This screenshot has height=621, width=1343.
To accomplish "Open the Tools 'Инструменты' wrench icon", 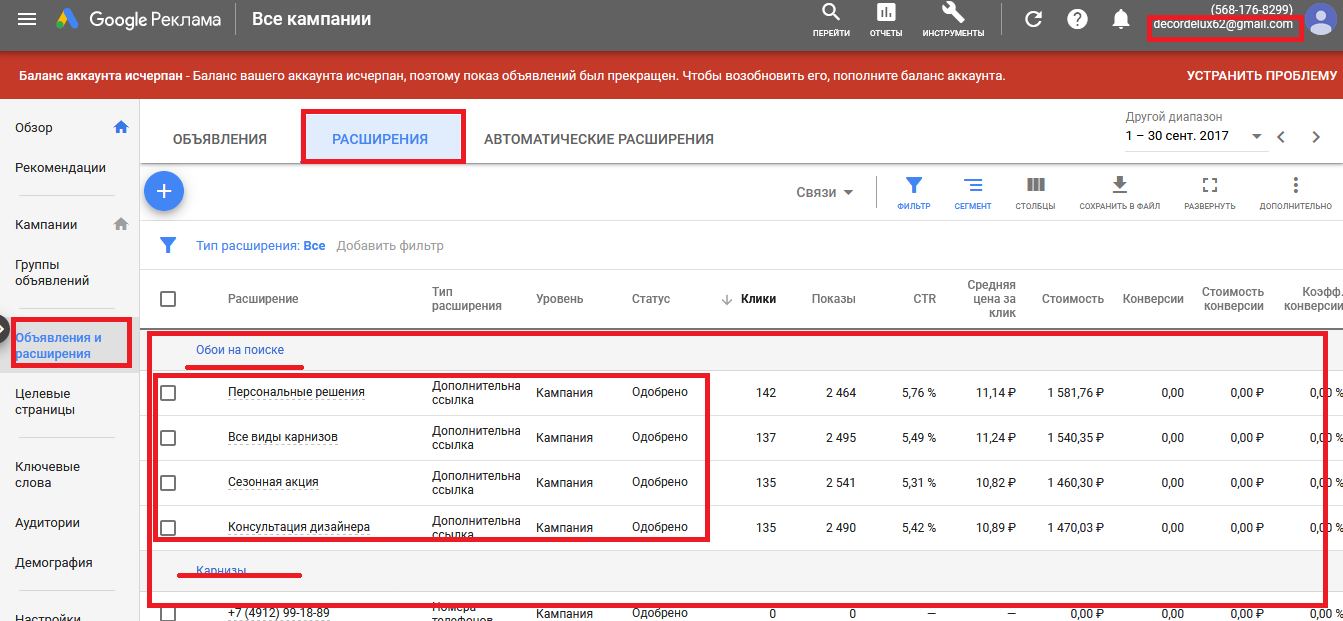I will click(953, 13).
